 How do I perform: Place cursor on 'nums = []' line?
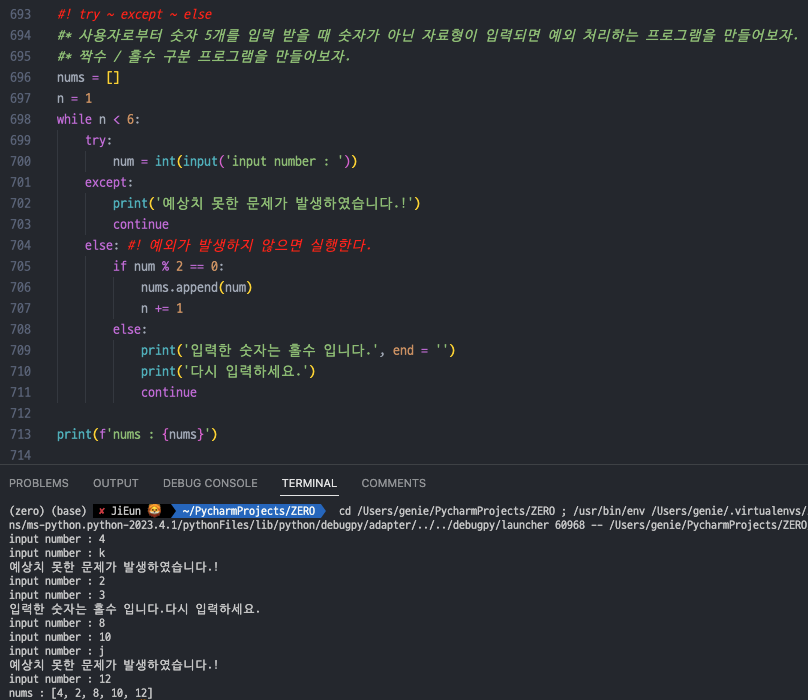point(88,77)
